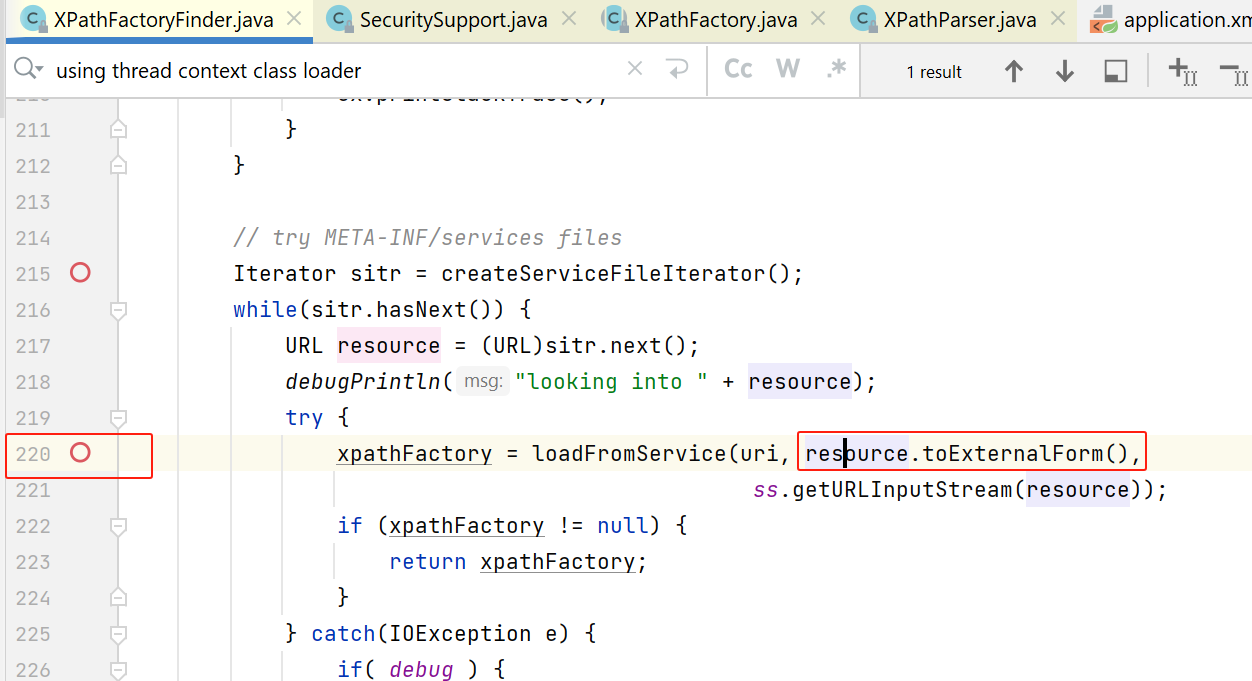Screen dimensions: 1252x681
Task: Collapse if block fold at line 222
Action: point(118,526)
